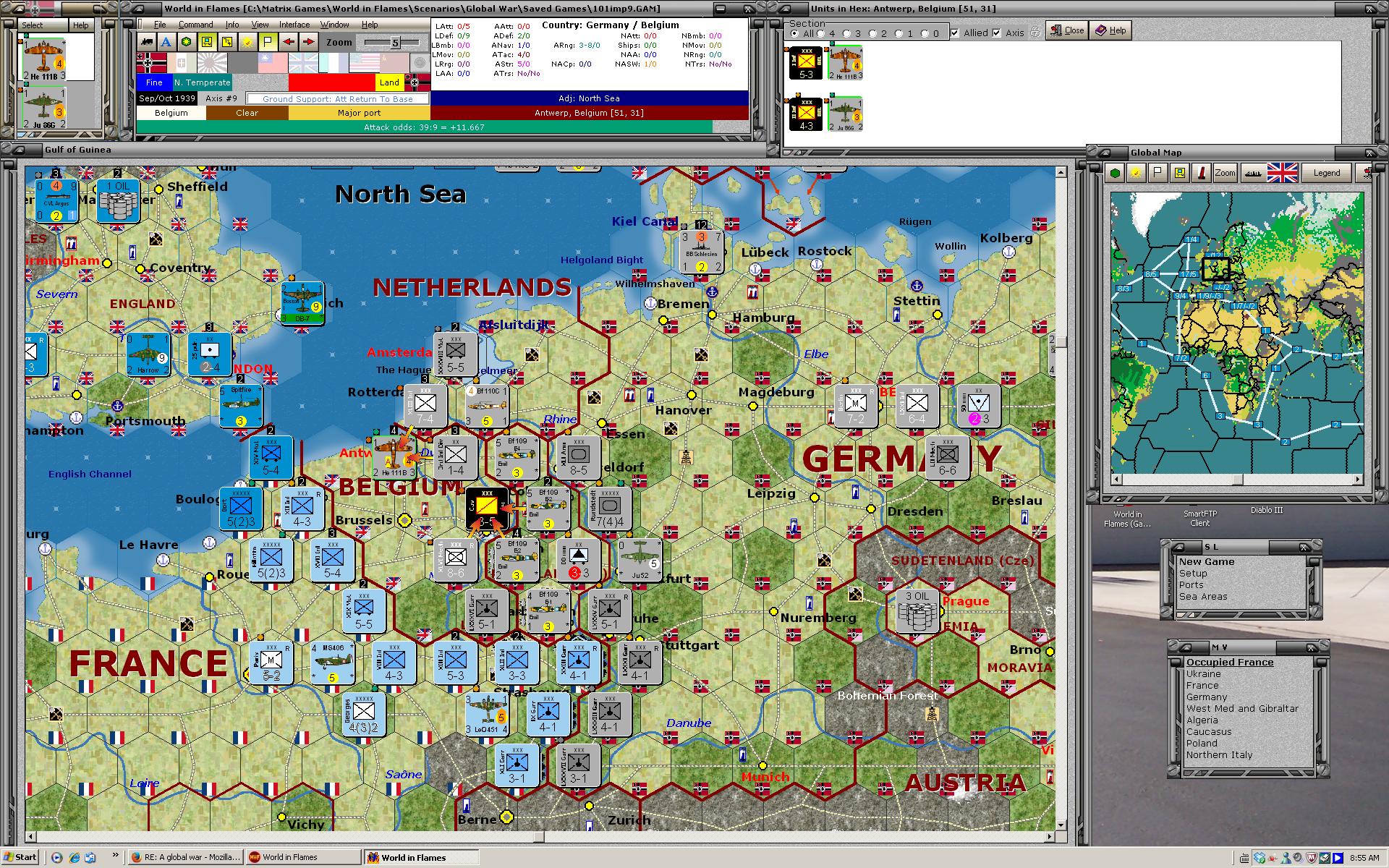This screenshot has width=1389, height=868.
Task: Click the main map vertical scrollbar down arrow
Action: 1061,825
